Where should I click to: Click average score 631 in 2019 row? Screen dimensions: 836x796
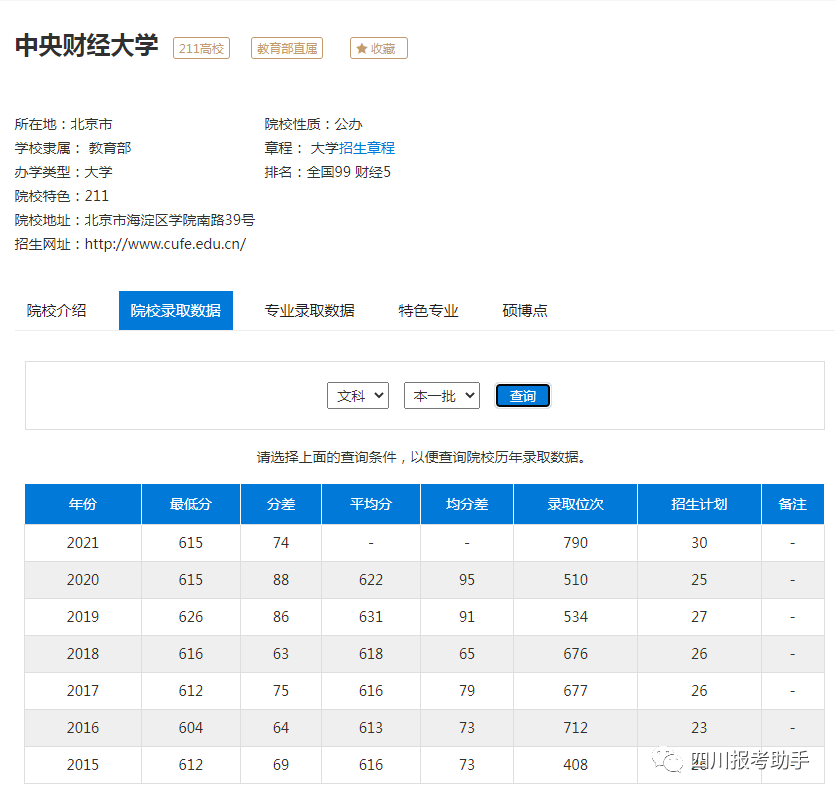tap(371, 617)
